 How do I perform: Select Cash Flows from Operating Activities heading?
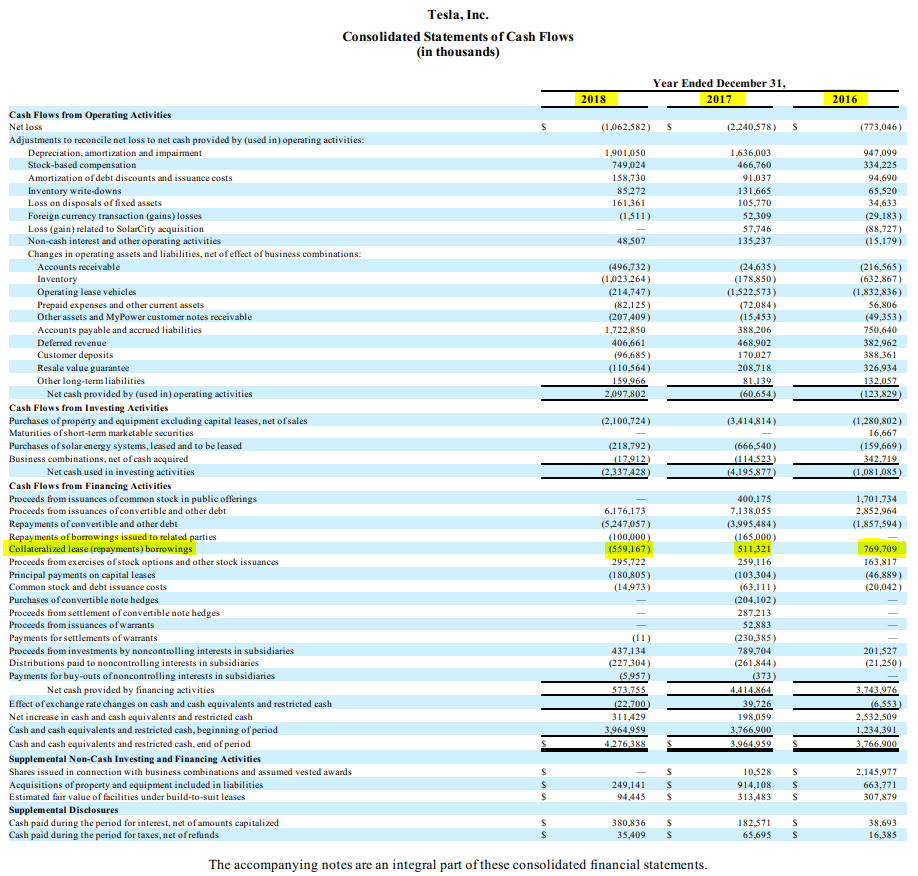point(90,115)
